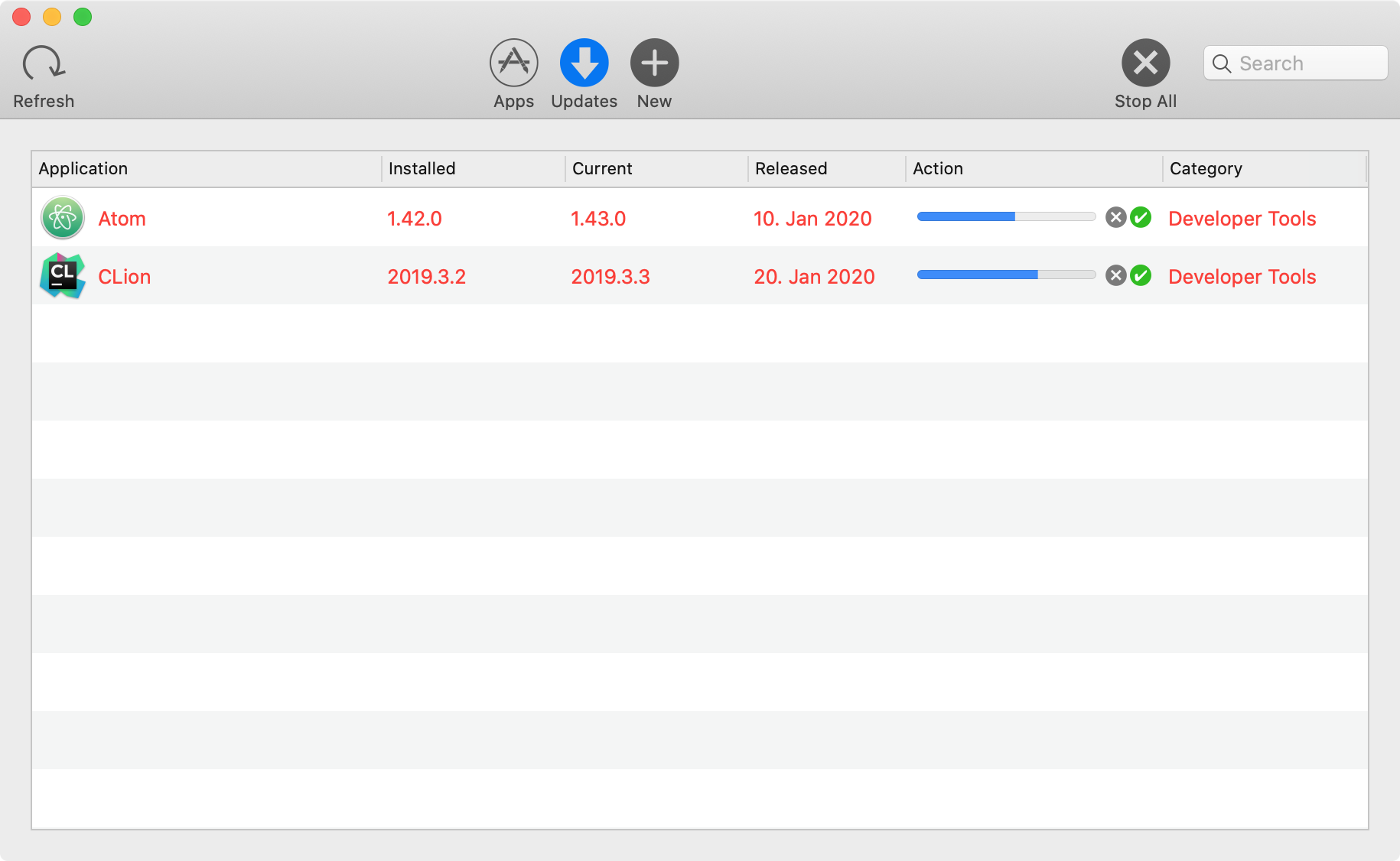This screenshot has height=861, width=1400.
Task: Click Atom's Developer Tools category
Action: [1242, 219]
